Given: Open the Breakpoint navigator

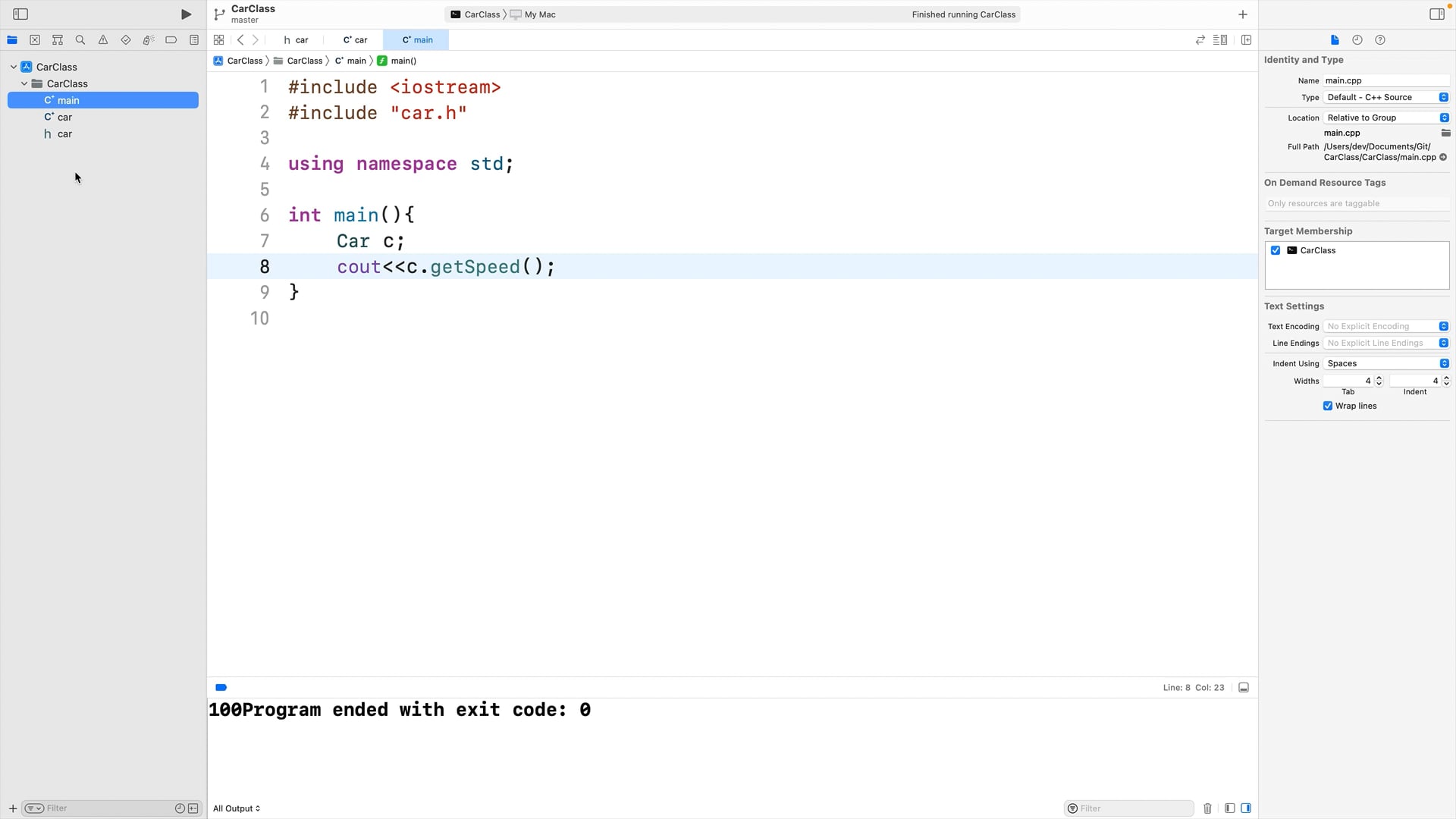Looking at the screenshot, I should point(171,40).
